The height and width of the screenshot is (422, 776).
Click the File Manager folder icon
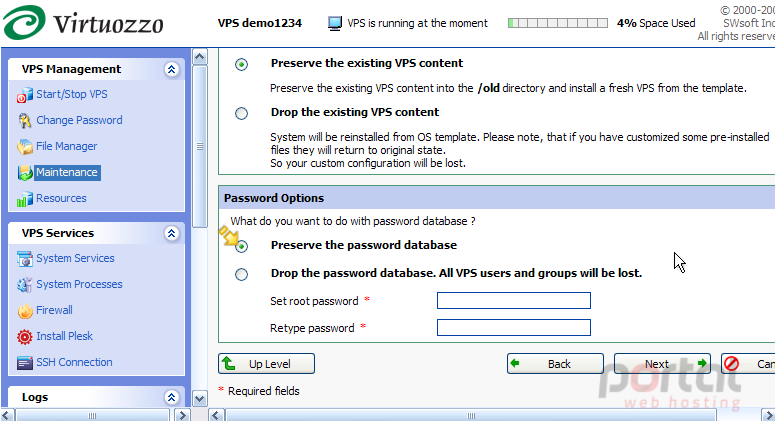click(x=24, y=146)
